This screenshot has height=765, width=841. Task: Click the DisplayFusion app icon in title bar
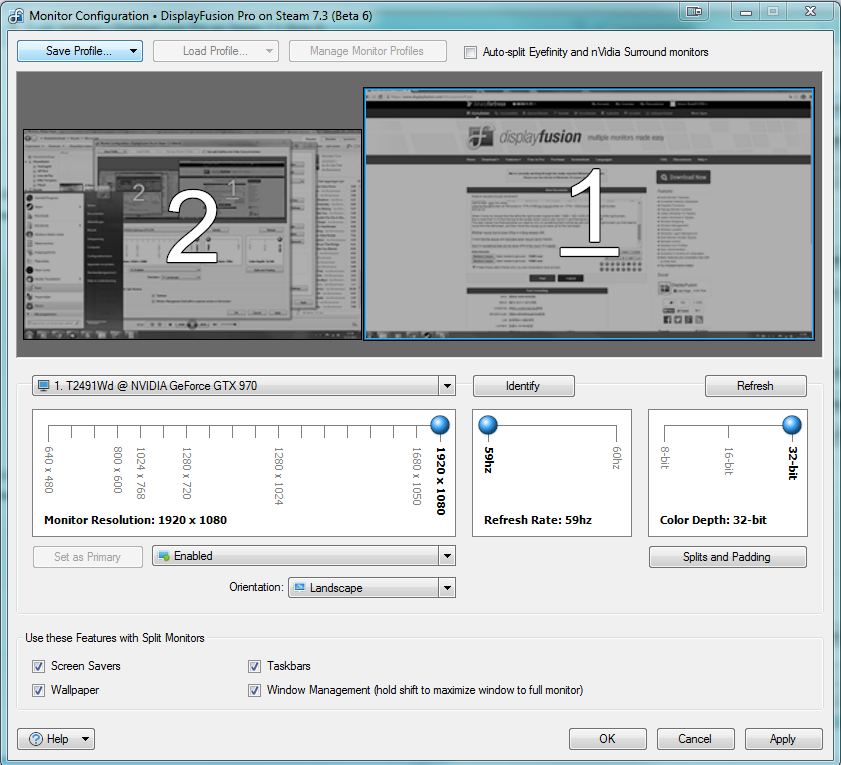tap(14, 16)
